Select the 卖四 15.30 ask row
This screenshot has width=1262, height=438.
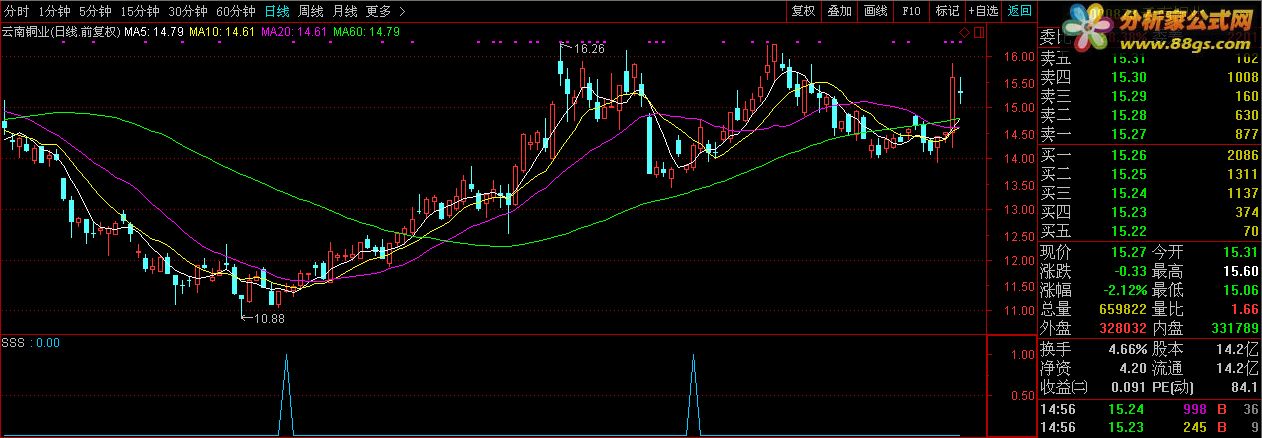(1148, 77)
